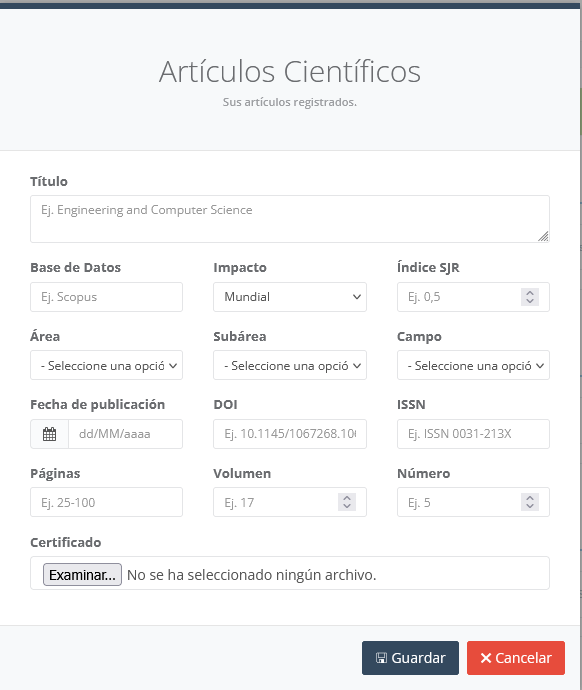Click Examinar to browse certificate file

pyautogui.click(x=82, y=575)
